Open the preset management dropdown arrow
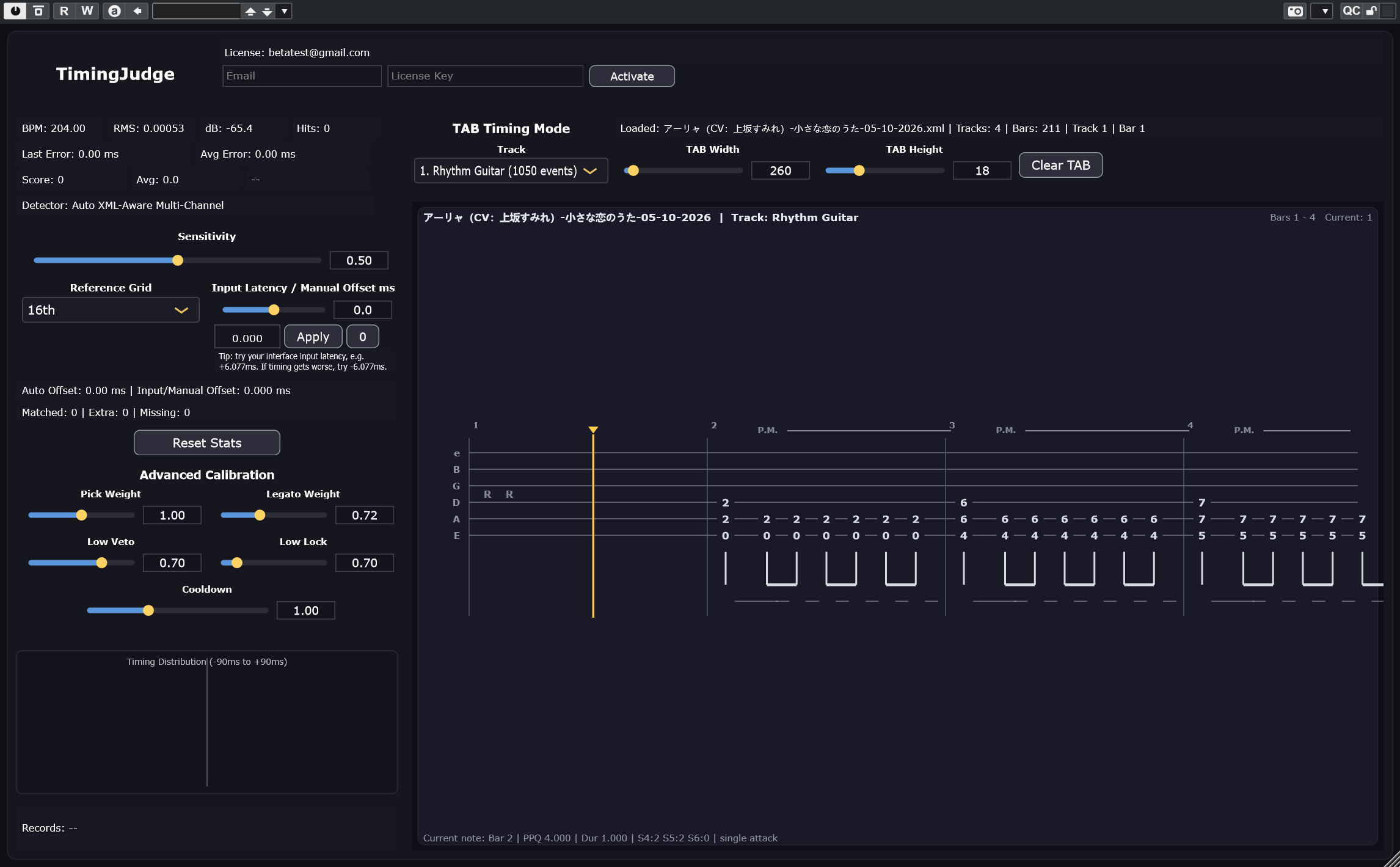Image resolution: width=1400 pixels, height=867 pixels. pyautogui.click(x=284, y=11)
